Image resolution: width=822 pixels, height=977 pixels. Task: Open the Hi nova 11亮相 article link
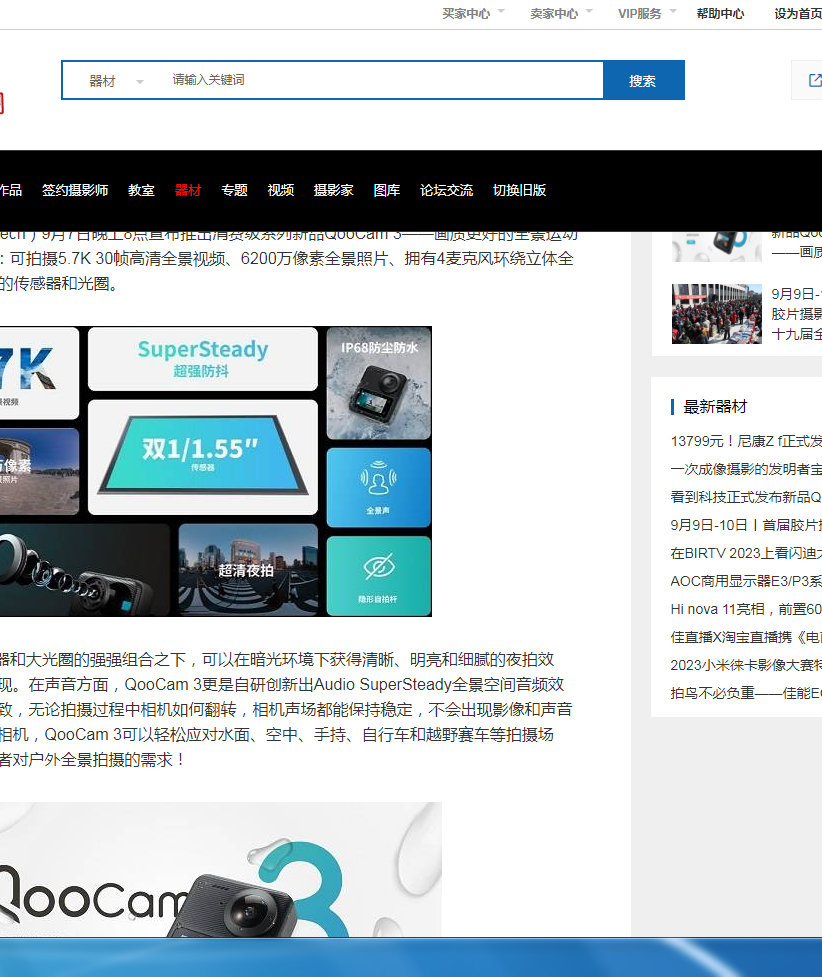pos(746,609)
